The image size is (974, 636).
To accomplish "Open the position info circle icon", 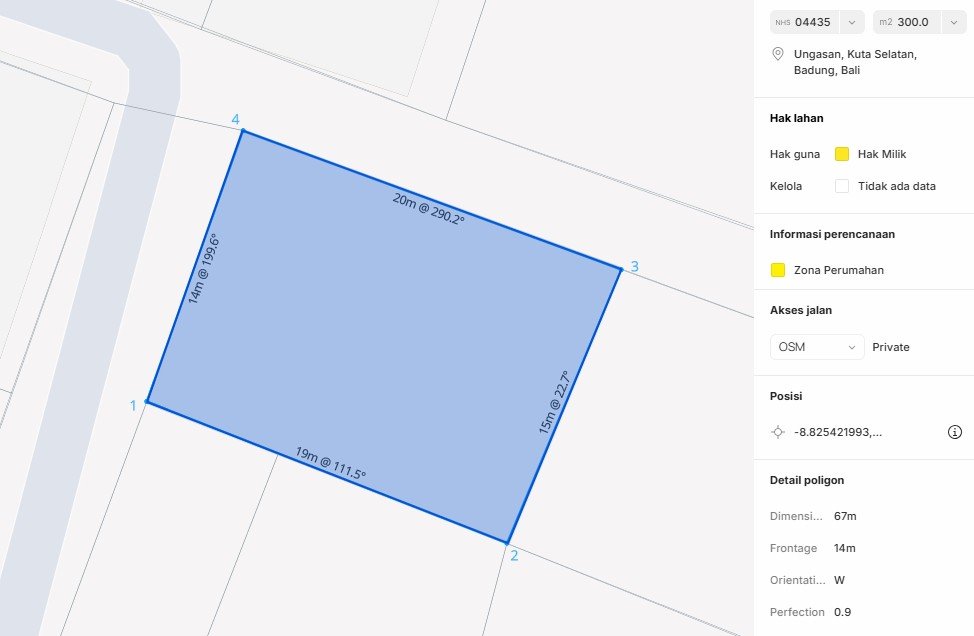I will (x=954, y=432).
